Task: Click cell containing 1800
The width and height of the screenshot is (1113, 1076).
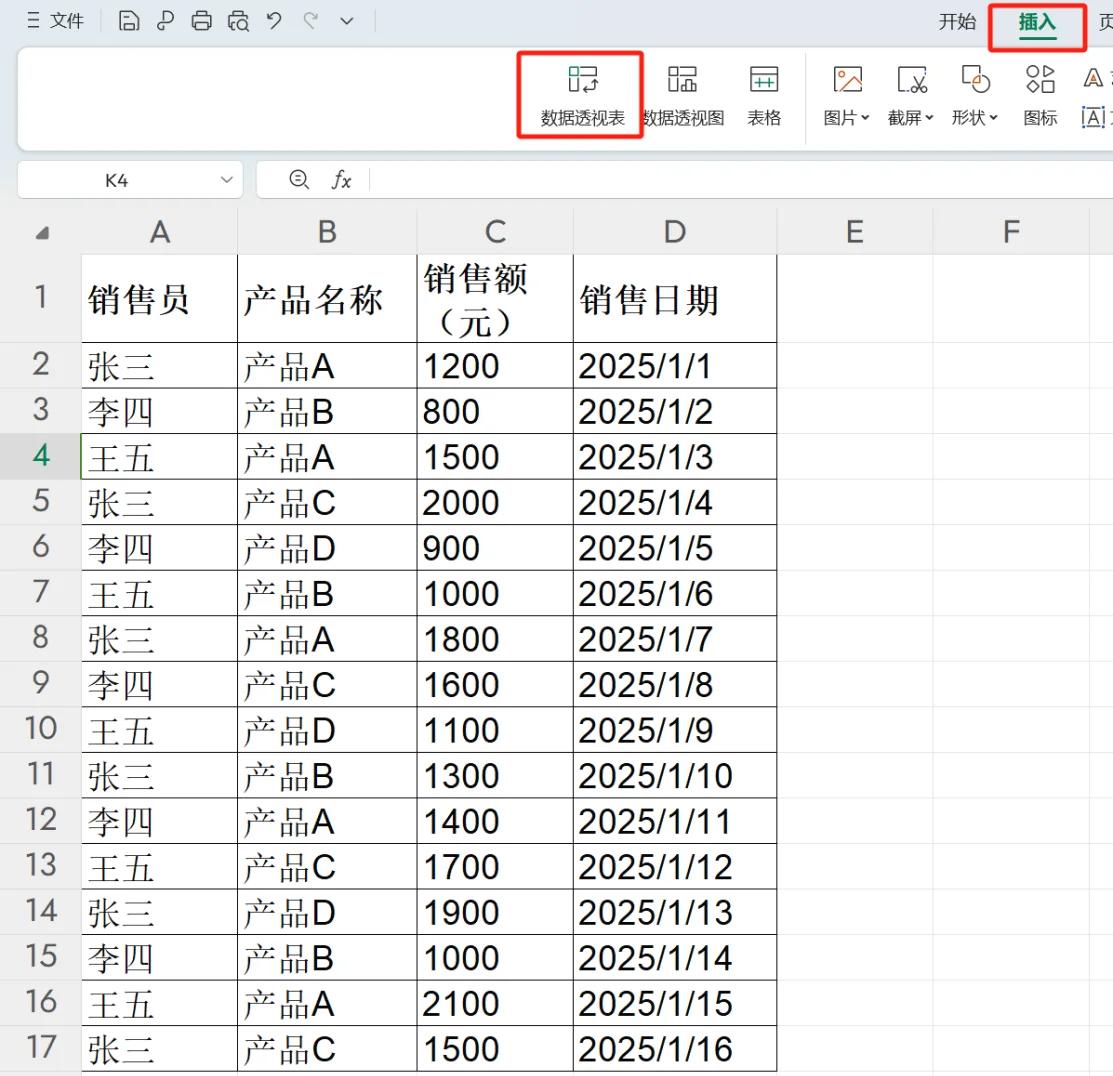Action: (495, 638)
